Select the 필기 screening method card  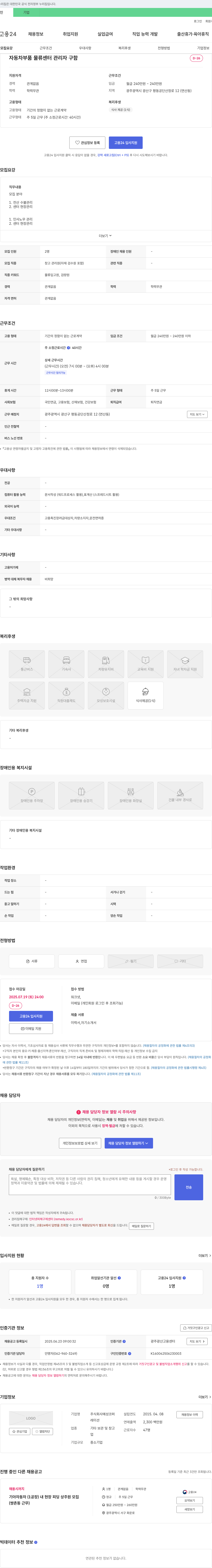tap(131, 961)
